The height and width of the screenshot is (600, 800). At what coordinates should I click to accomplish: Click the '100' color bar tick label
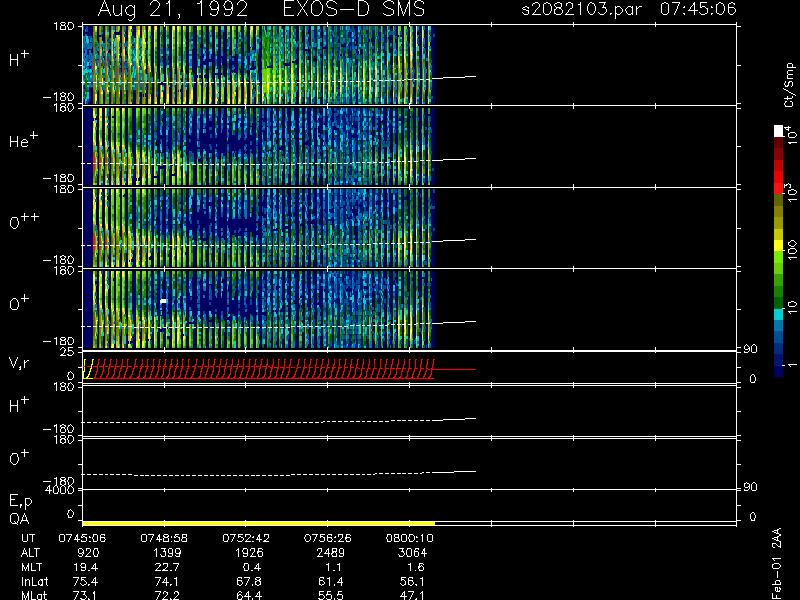(792, 249)
